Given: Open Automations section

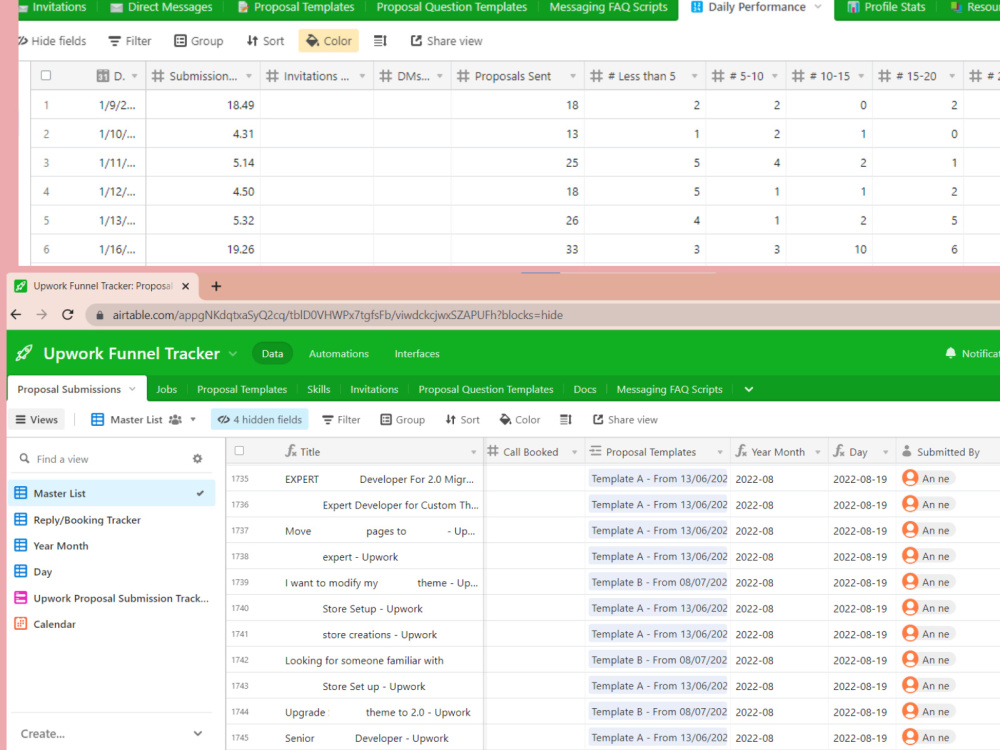Looking at the screenshot, I should click(x=339, y=353).
